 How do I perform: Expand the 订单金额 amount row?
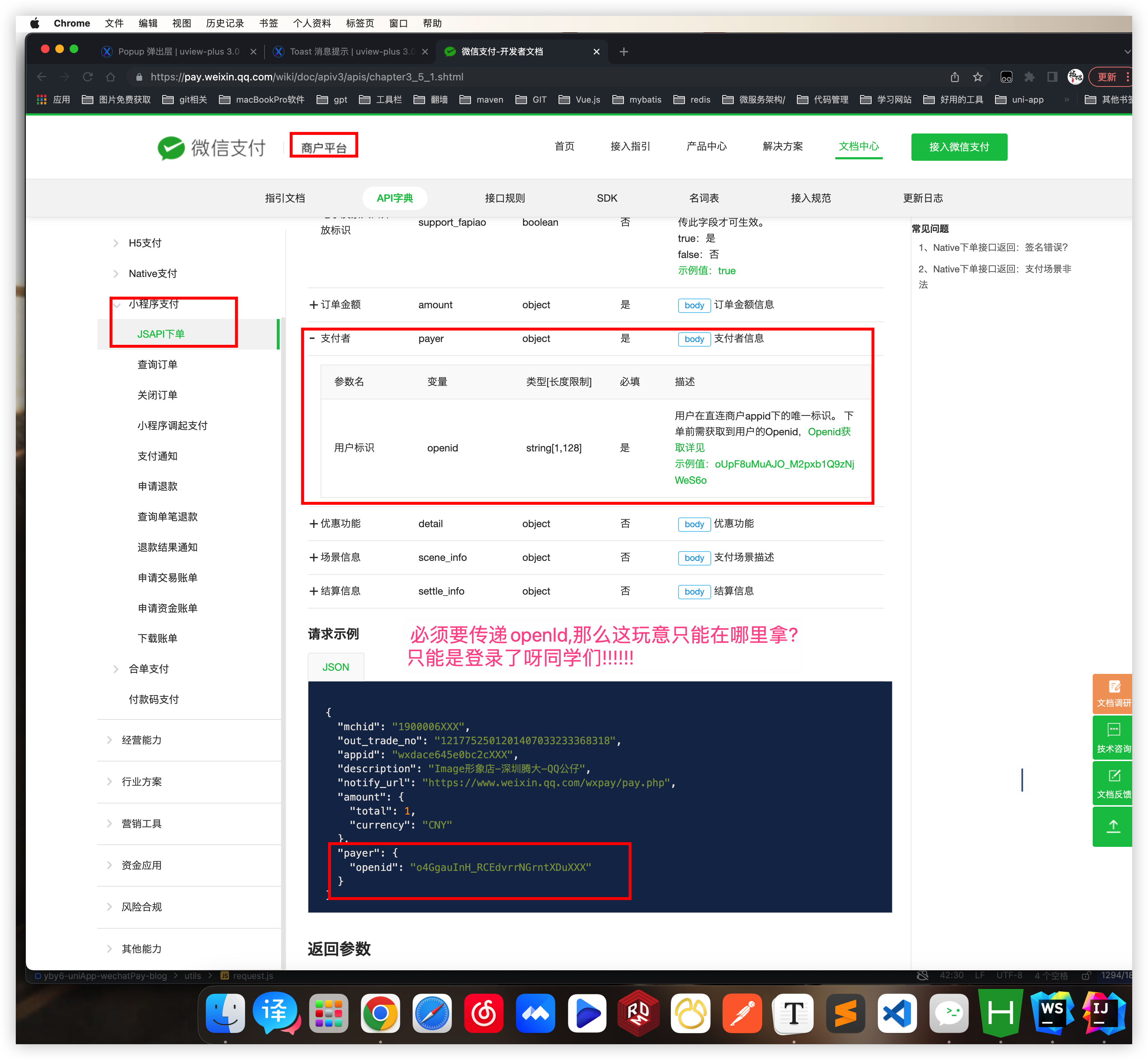click(x=313, y=305)
